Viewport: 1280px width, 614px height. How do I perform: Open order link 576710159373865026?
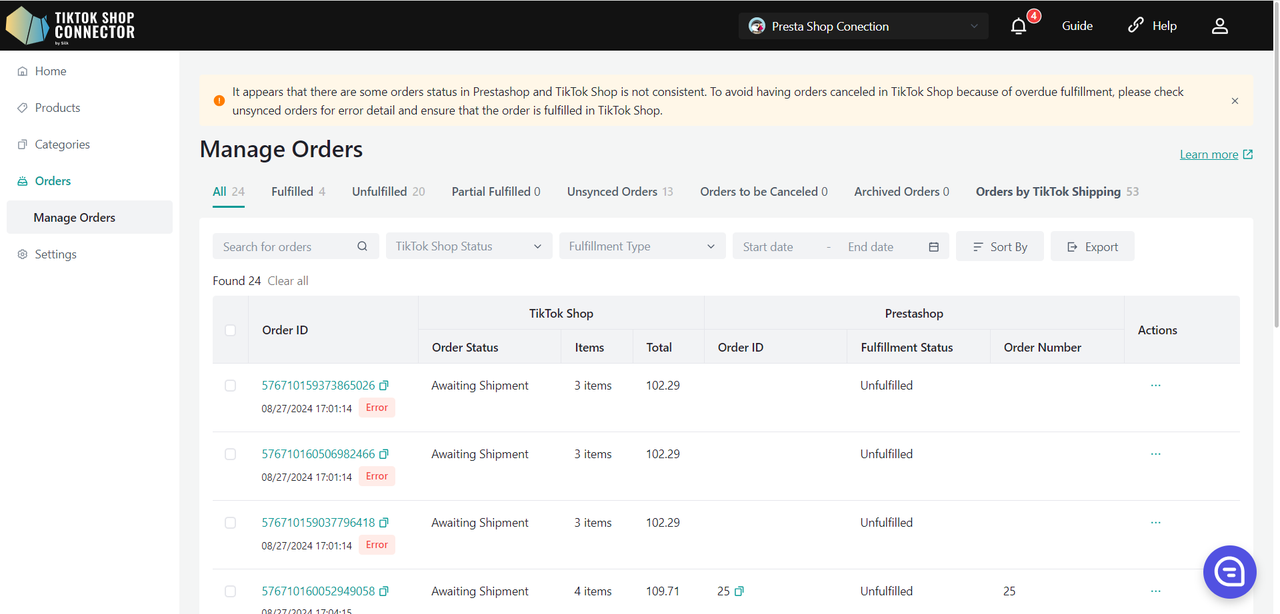318,385
